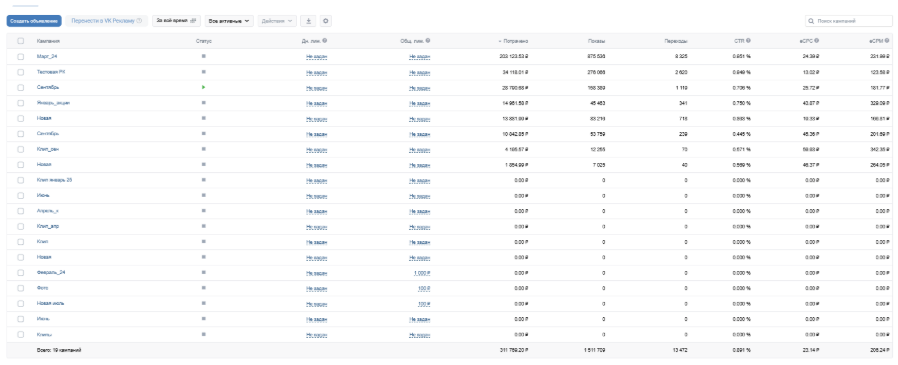Open table settings gear icon
Screen dimensions: 898x365
[x=325, y=21]
